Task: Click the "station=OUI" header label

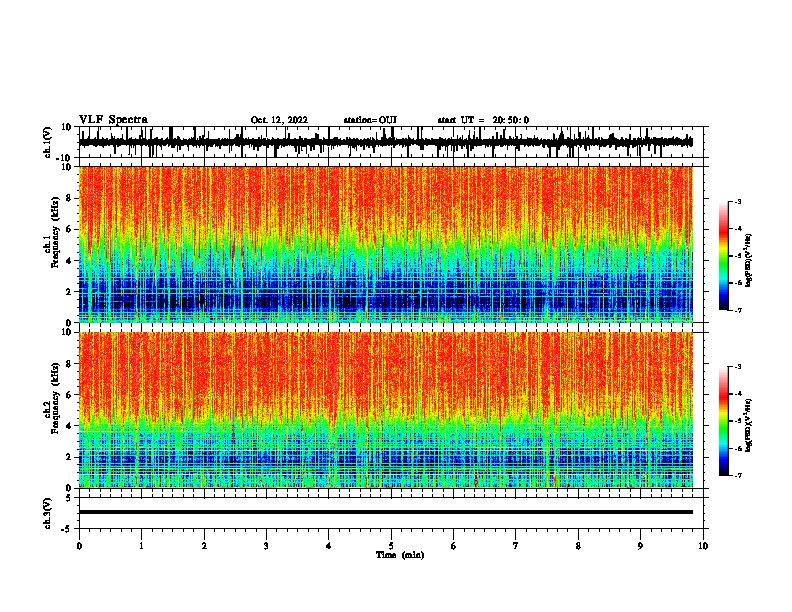Action: pos(370,120)
